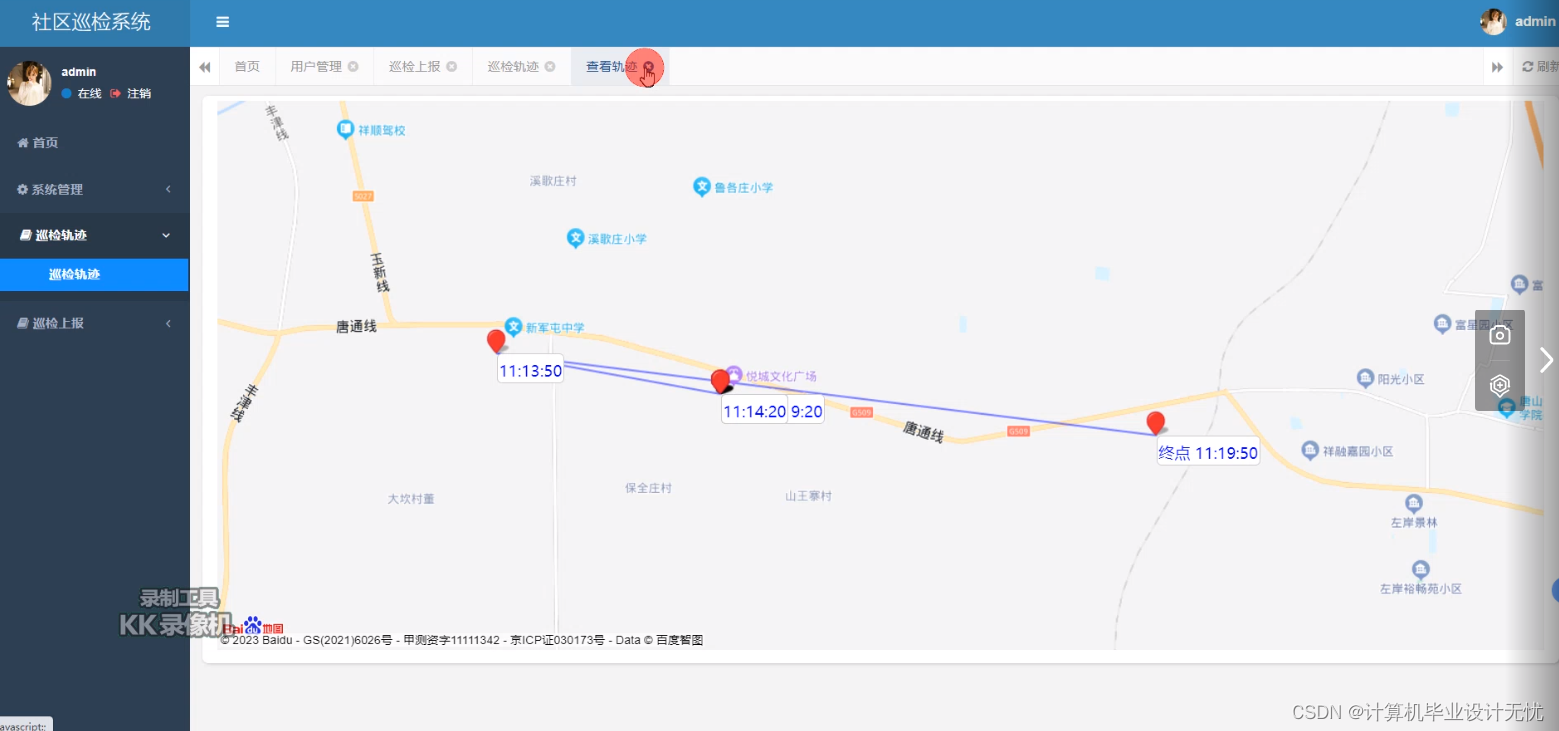Click the 鲁各庄小学 school POI icon

[702, 187]
